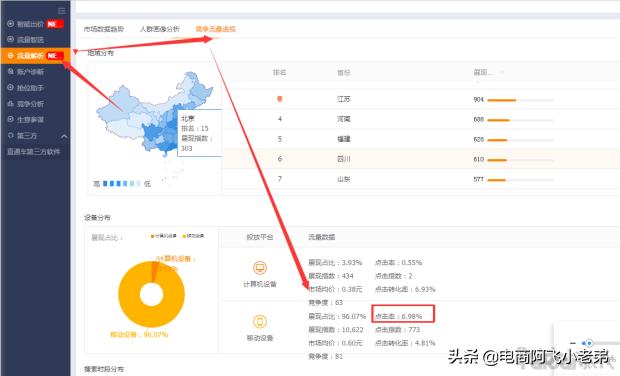
Task: Click the lightest map legend swatch
Action: (x=138, y=183)
